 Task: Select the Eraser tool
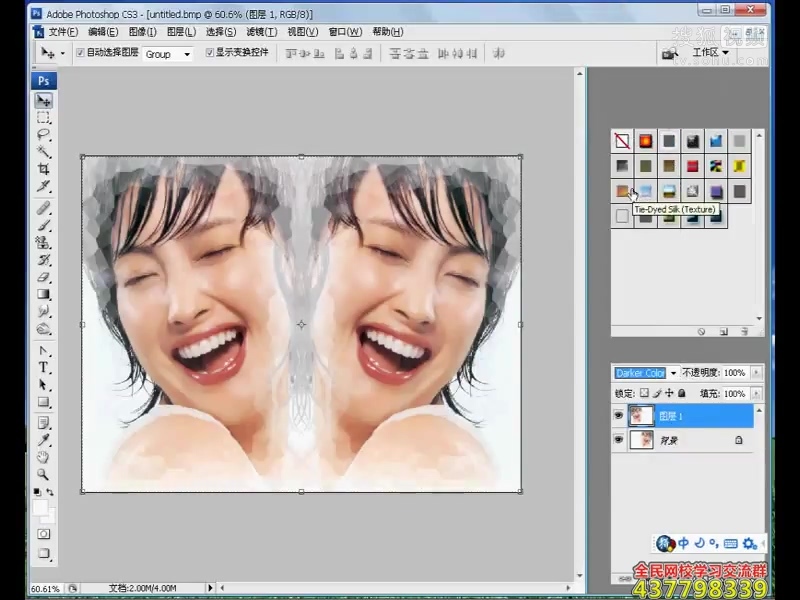44,277
